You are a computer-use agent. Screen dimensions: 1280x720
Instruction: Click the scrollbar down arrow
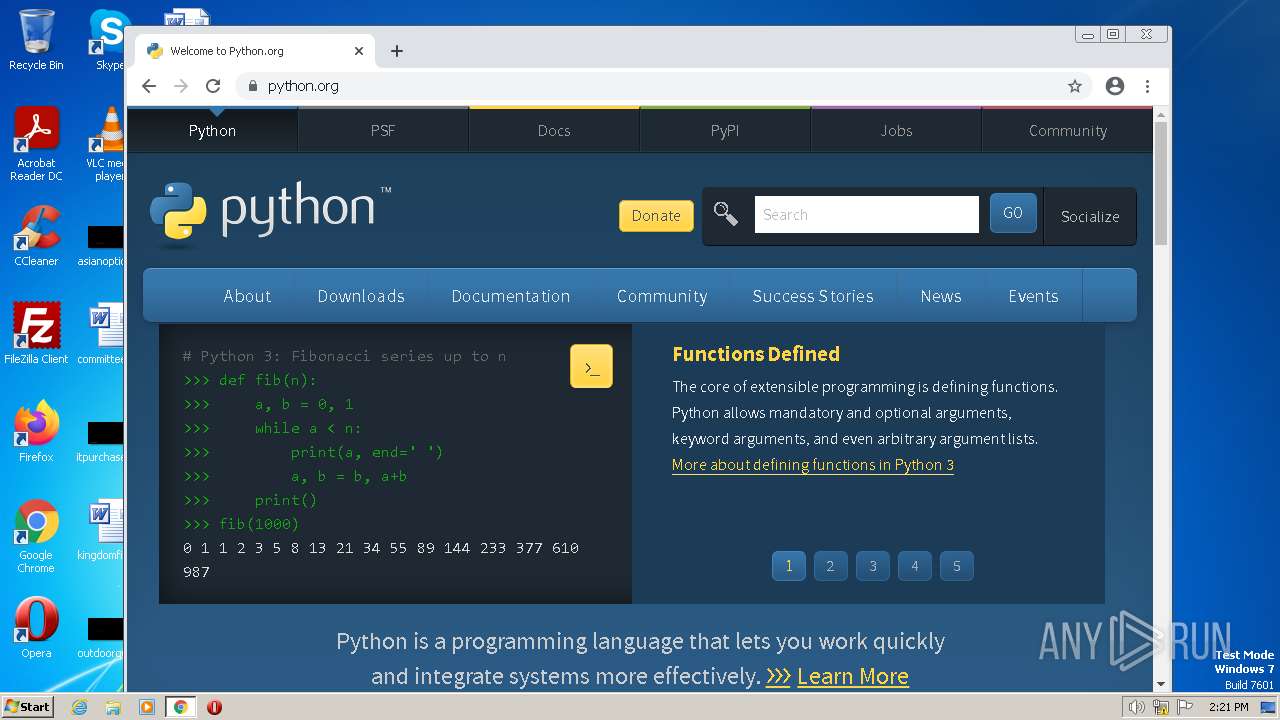[1161, 685]
